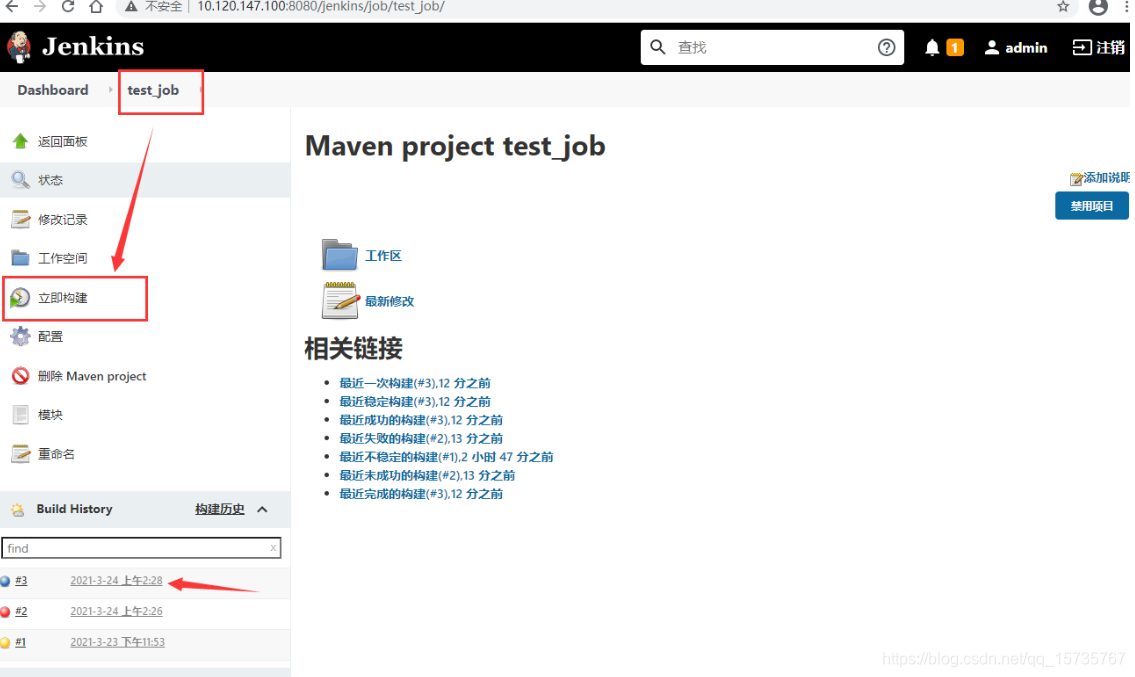Bookmark page with the star icon
This screenshot has height=677, width=1135.
(1063, 7)
